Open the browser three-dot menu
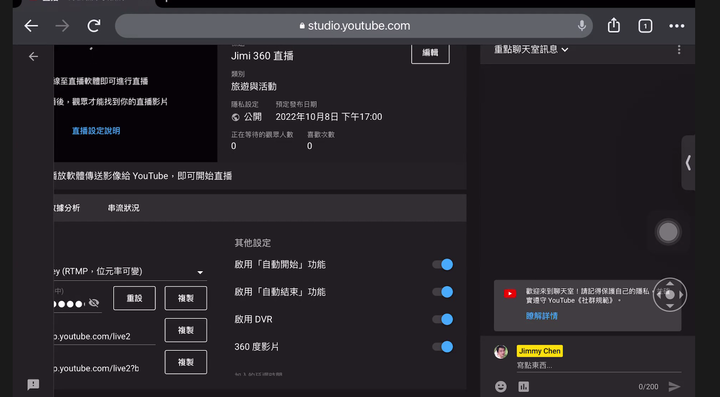The width and height of the screenshot is (720, 397). (x=676, y=26)
